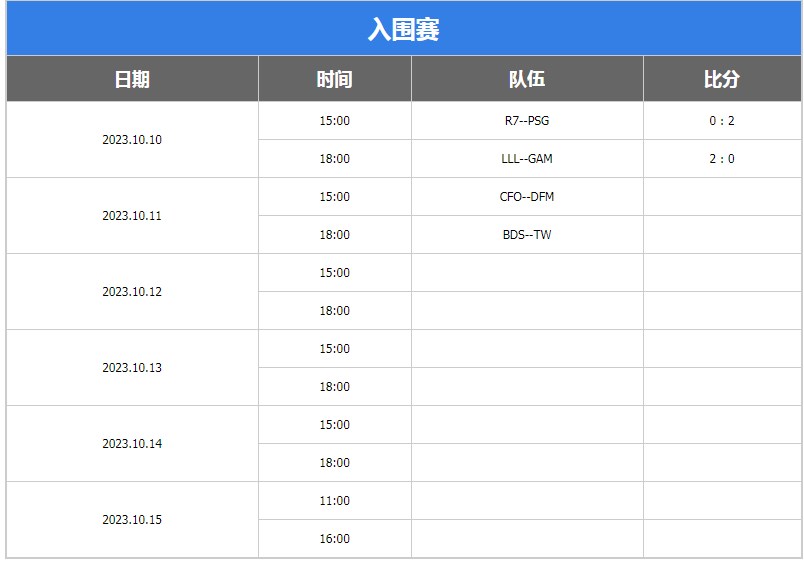This screenshot has height=561, width=804.
Task: Select the 16:00 time cell
Action: click(x=334, y=539)
